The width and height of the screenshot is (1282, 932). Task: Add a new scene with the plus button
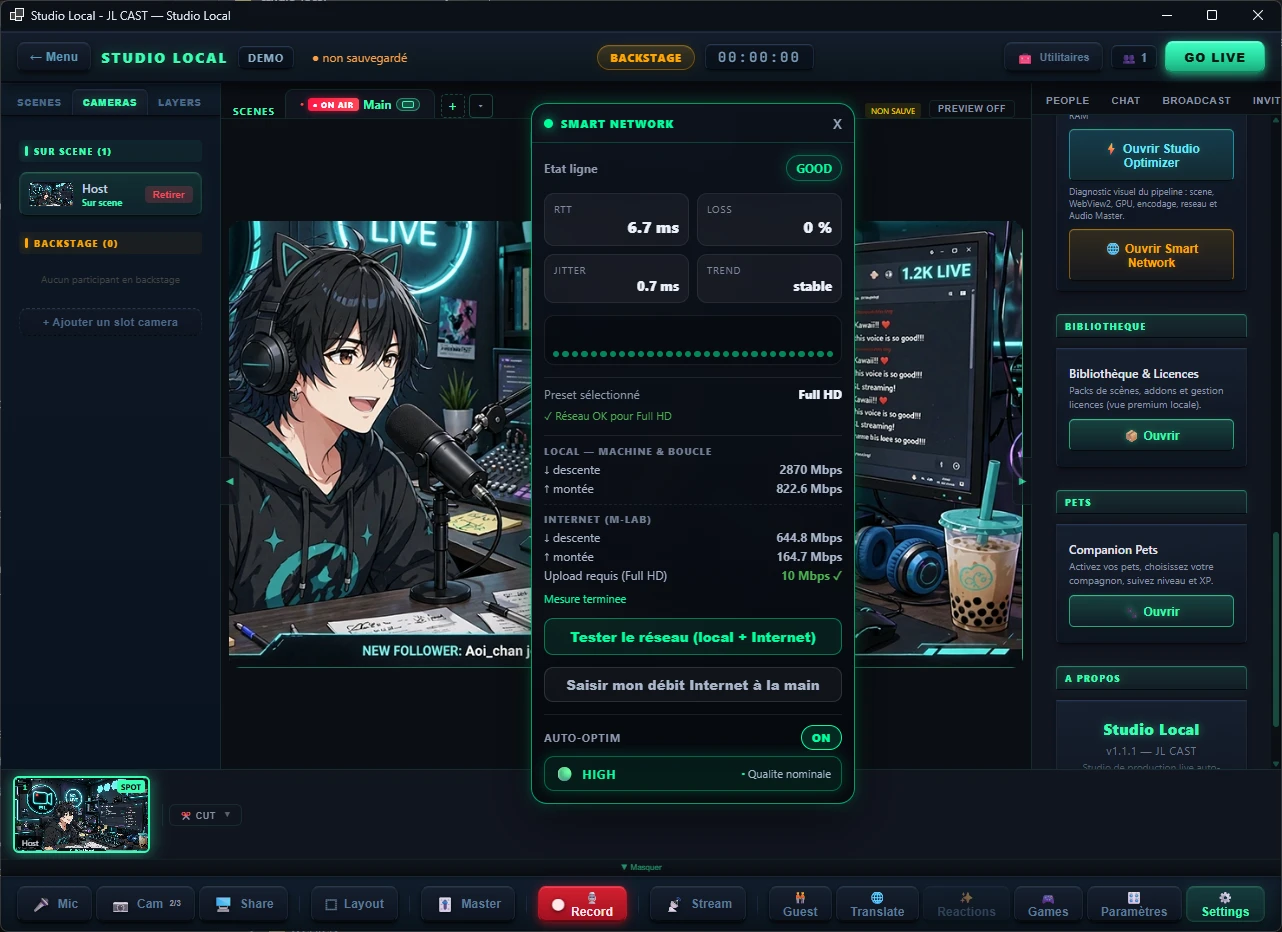pos(452,106)
